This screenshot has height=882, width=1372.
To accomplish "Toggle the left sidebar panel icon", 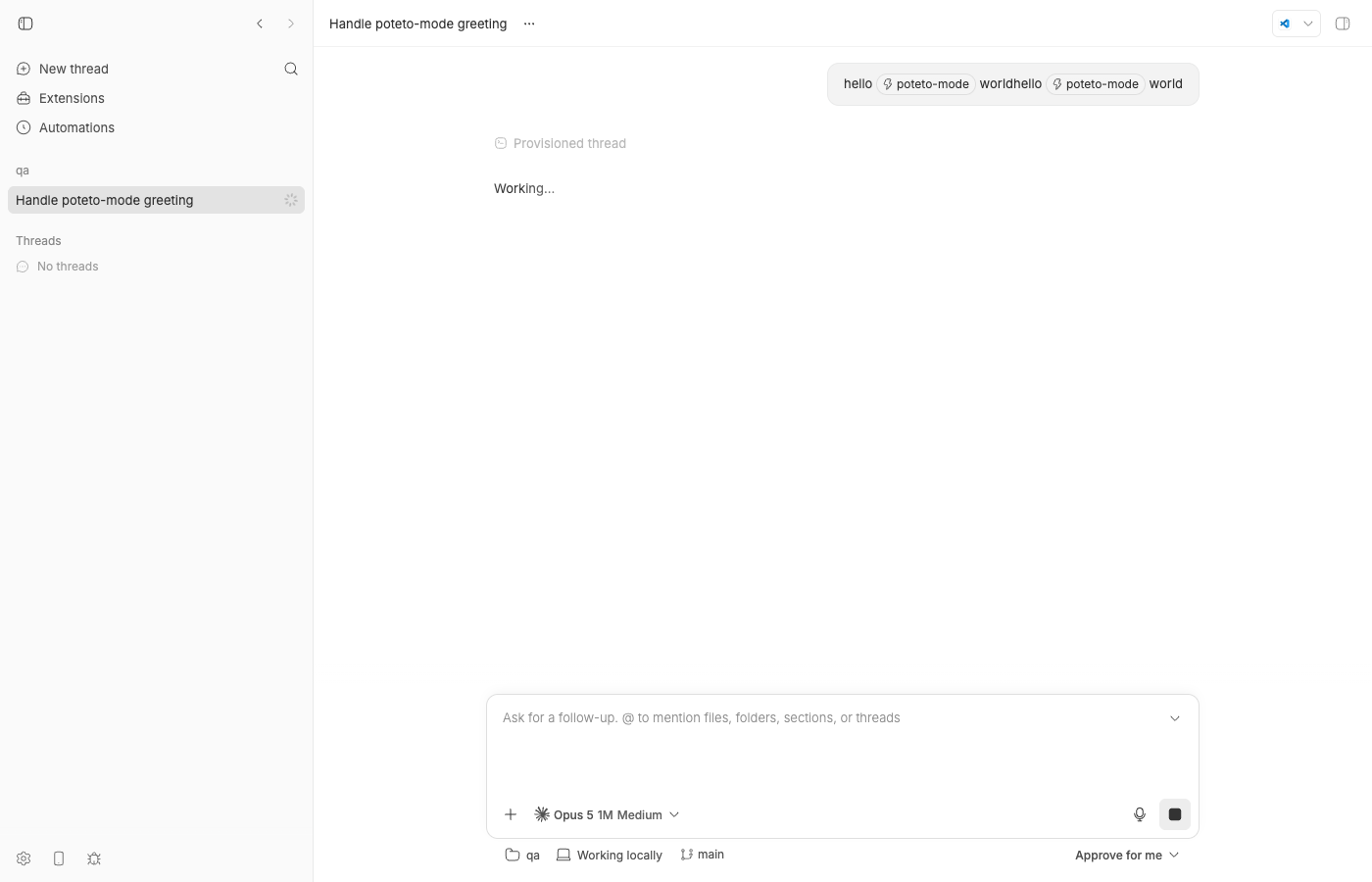I will click(x=25, y=24).
